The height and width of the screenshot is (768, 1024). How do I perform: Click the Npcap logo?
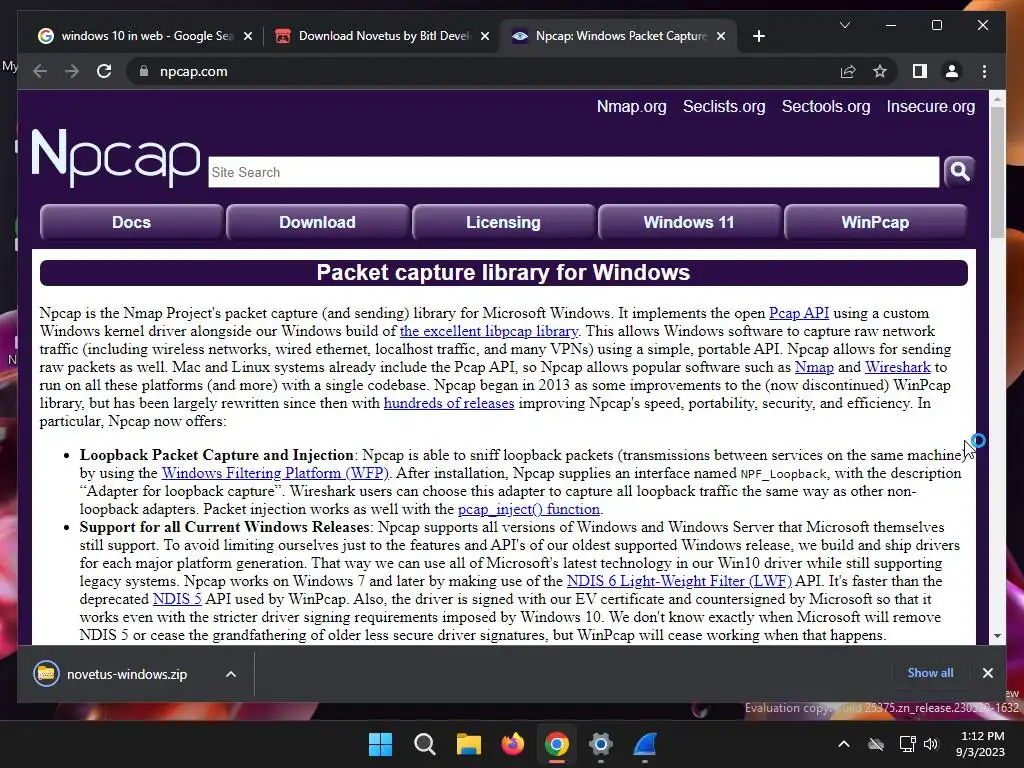point(116,157)
